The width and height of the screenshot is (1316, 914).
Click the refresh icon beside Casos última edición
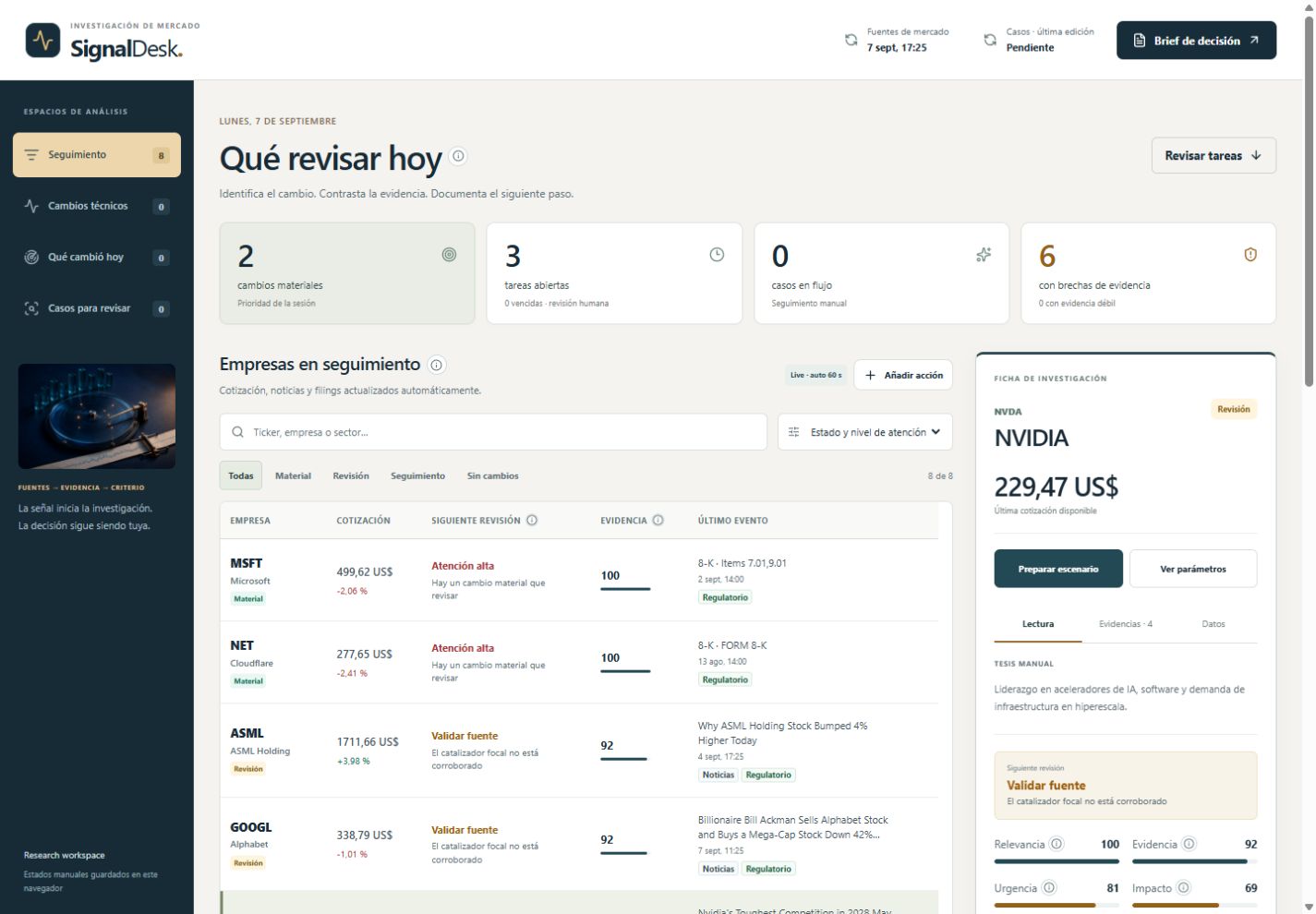pos(990,40)
